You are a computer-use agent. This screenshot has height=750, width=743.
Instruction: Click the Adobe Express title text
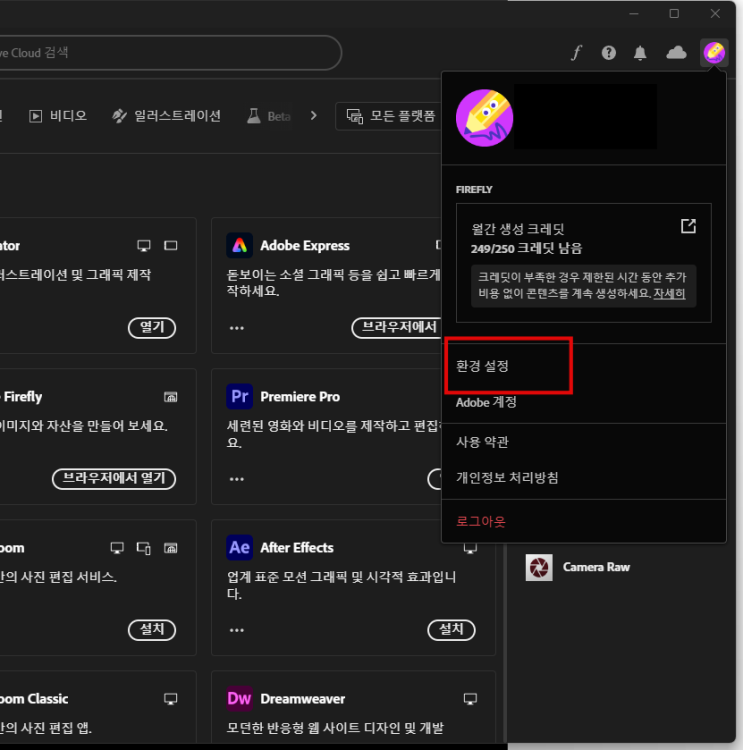coord(305,245)
